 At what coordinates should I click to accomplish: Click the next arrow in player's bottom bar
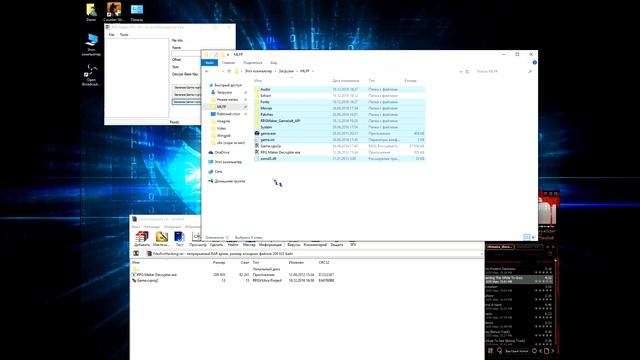(553, 351)
